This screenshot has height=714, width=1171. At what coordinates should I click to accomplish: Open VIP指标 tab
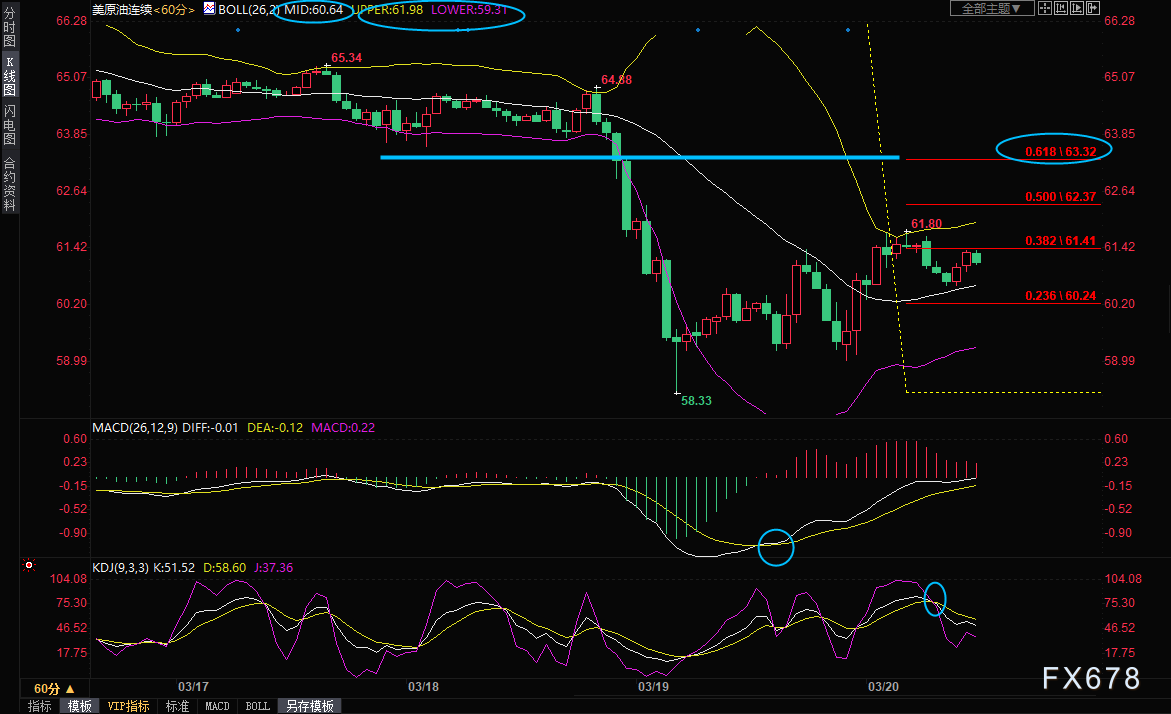click(x=128, y=706)
